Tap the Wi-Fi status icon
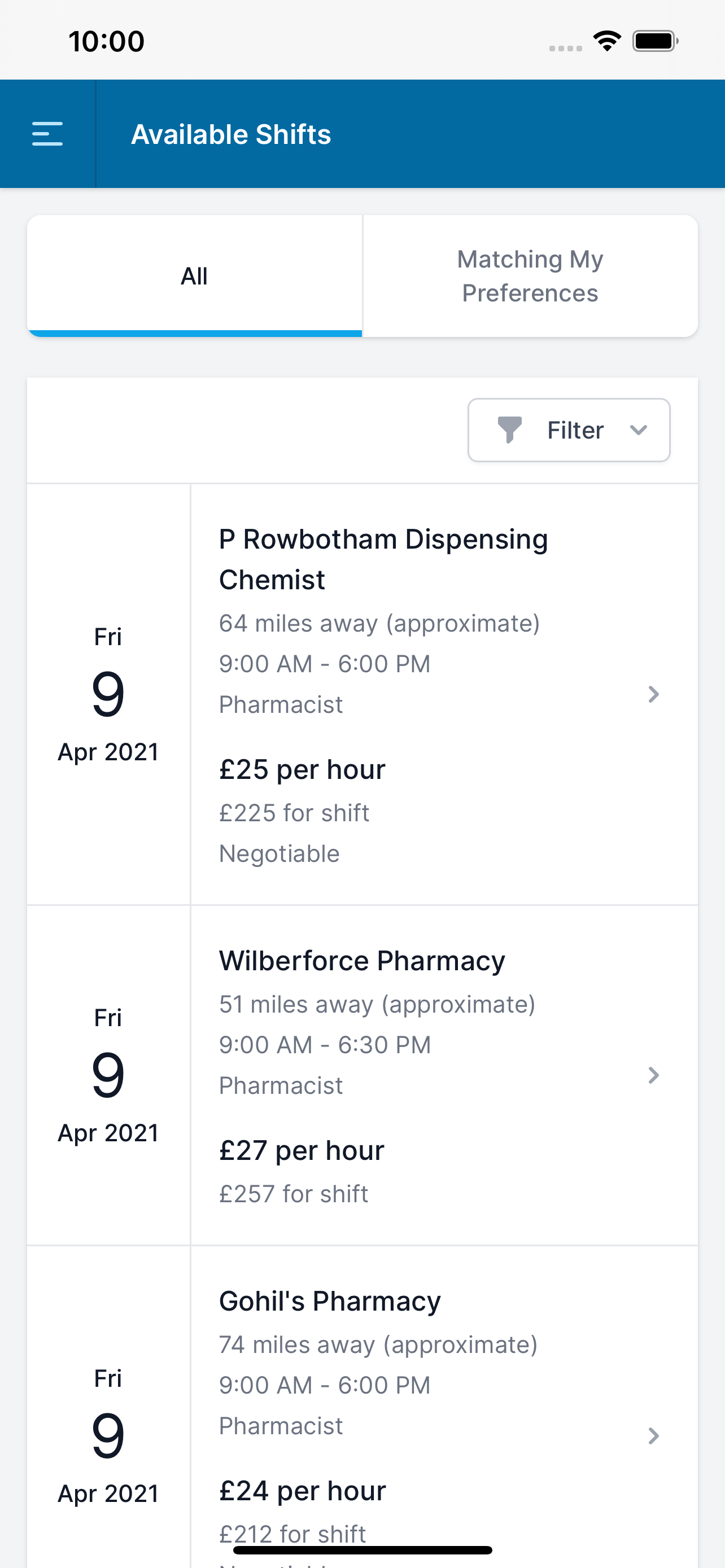The width and height of the screenshot is (725, 1568). [x=607, y=41]
